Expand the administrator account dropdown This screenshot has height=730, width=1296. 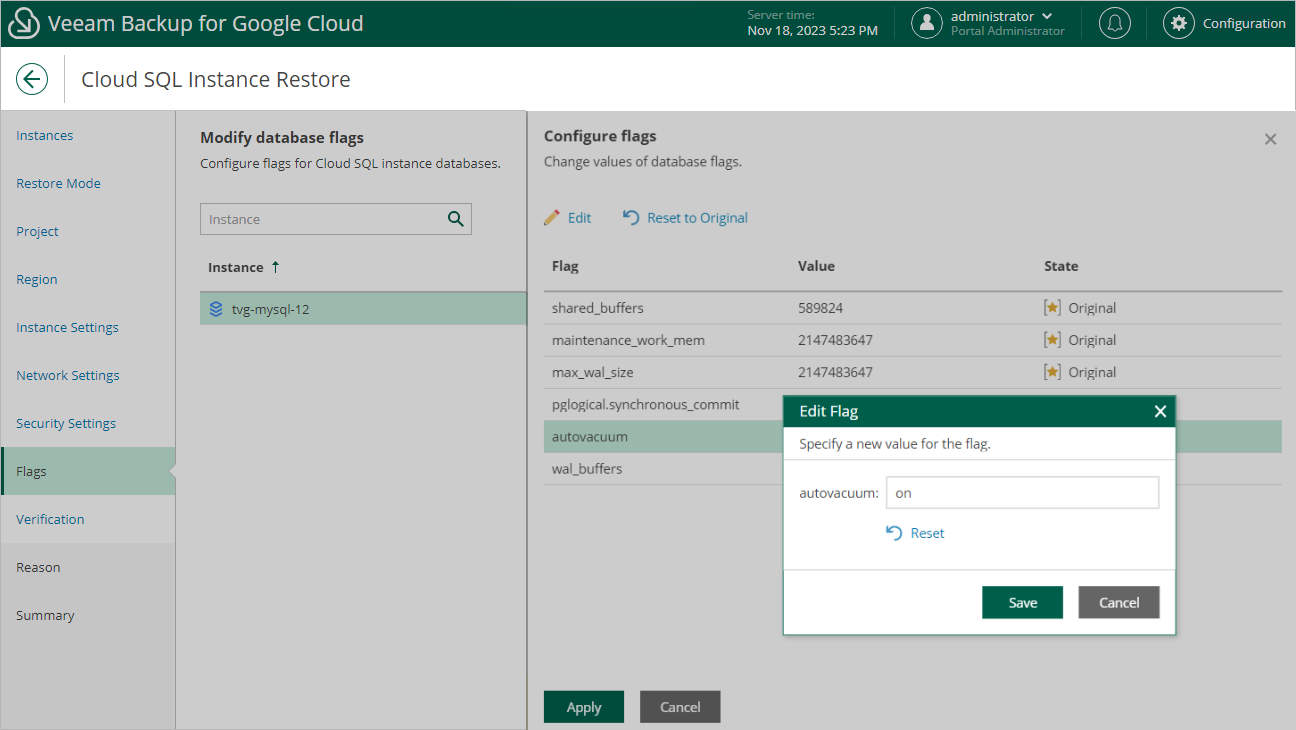1047,16
